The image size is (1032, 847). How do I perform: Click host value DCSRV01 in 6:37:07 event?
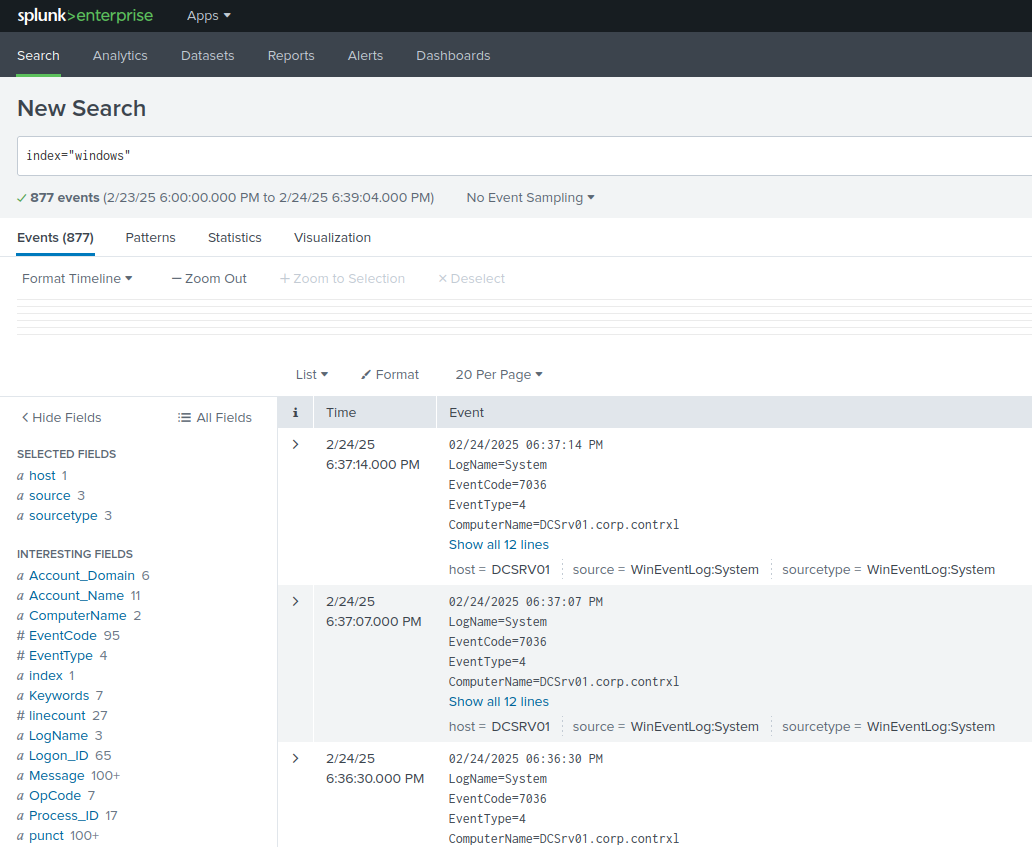[521, 727]
